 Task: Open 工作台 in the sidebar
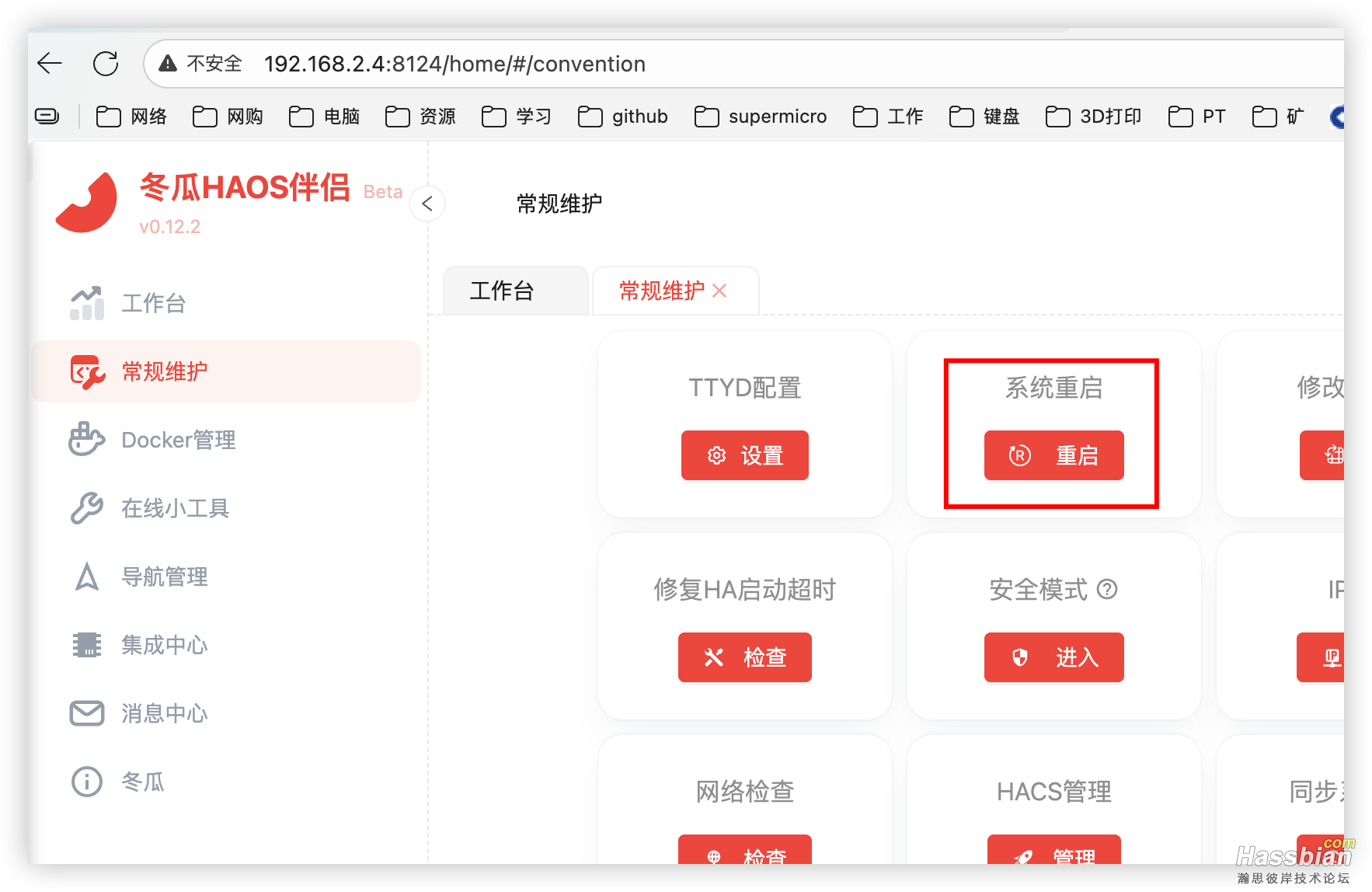pos(225,303)
